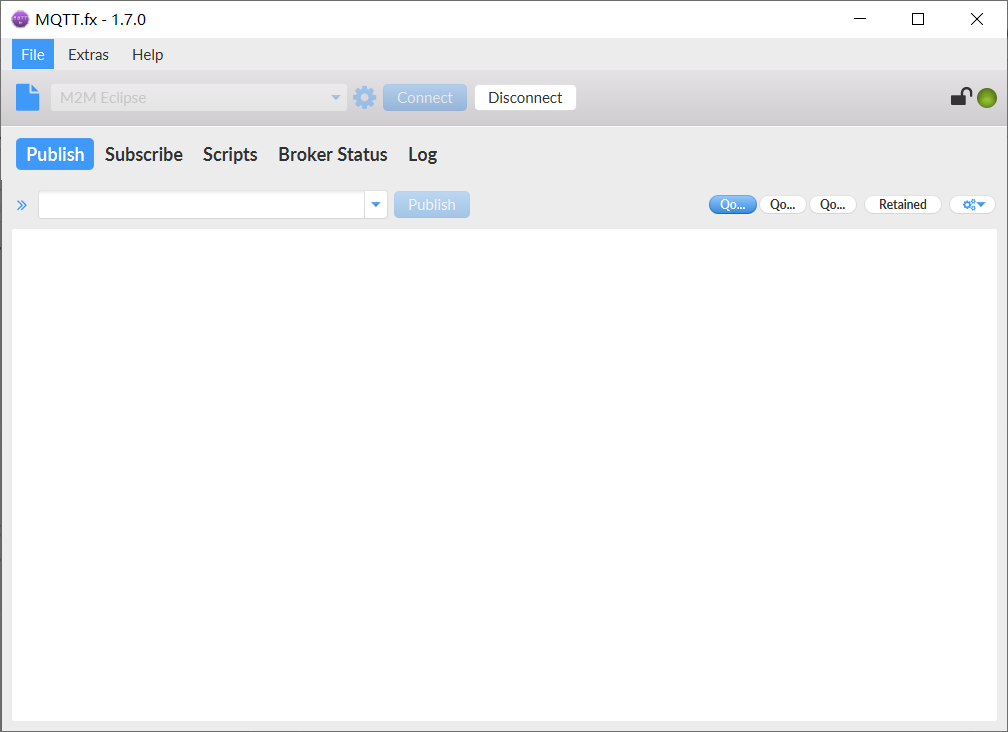The width and height of the screenshot is (1008, 732).
Task: Click the Publish button next to topic field
Action: coord(432,205)
